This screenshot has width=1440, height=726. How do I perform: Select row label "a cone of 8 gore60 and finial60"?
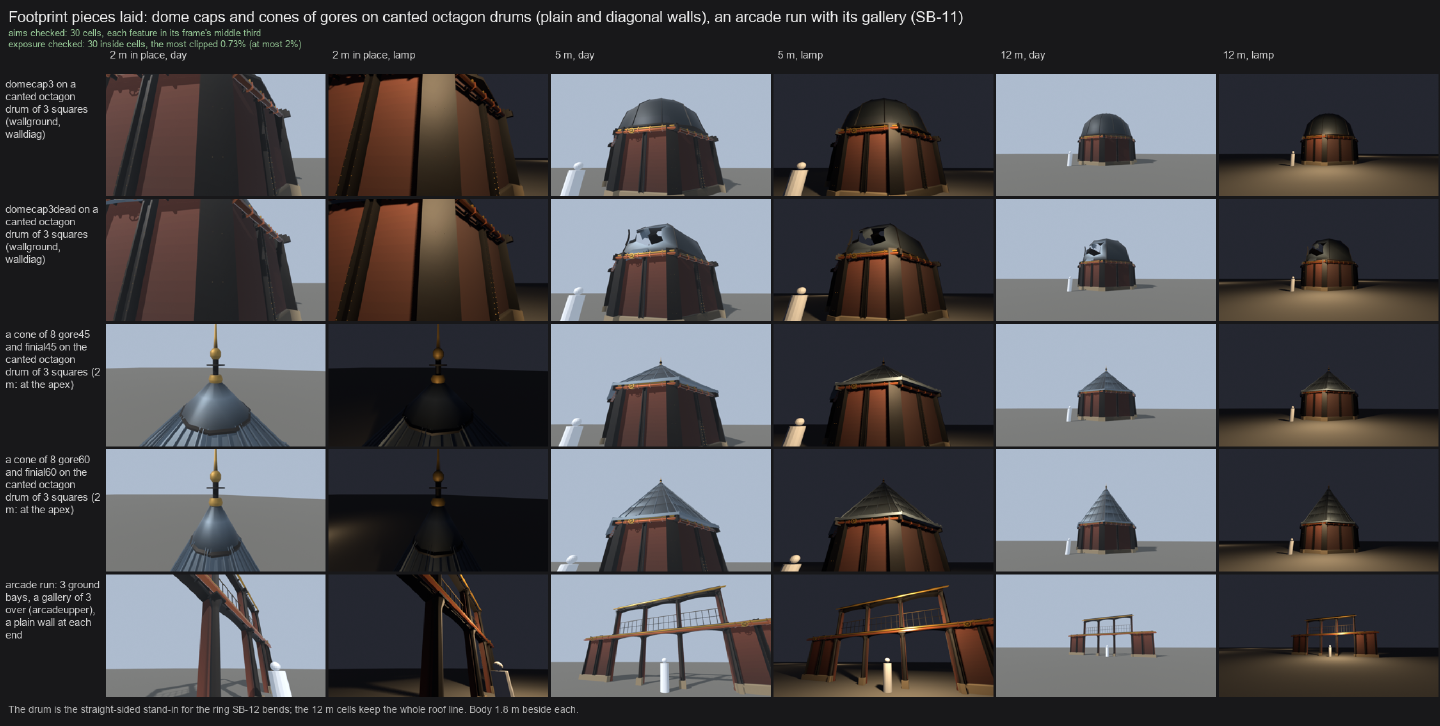[52, 484]
